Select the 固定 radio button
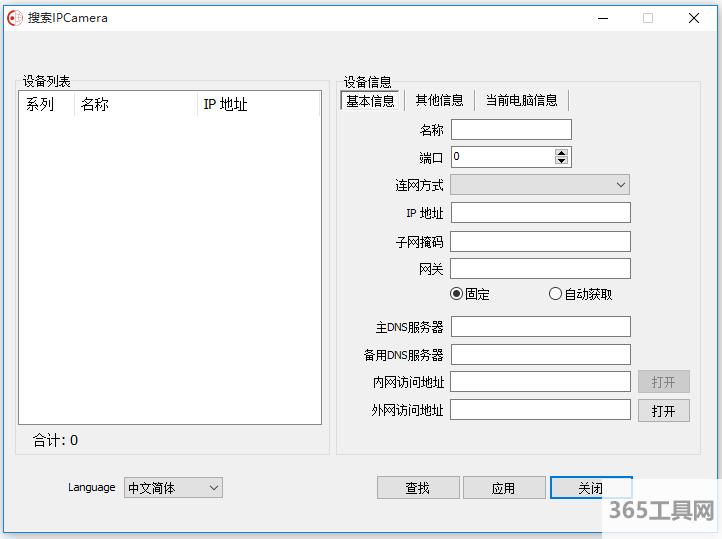The height and width of the screenshot is (539, 722). [x=457, y=294]
